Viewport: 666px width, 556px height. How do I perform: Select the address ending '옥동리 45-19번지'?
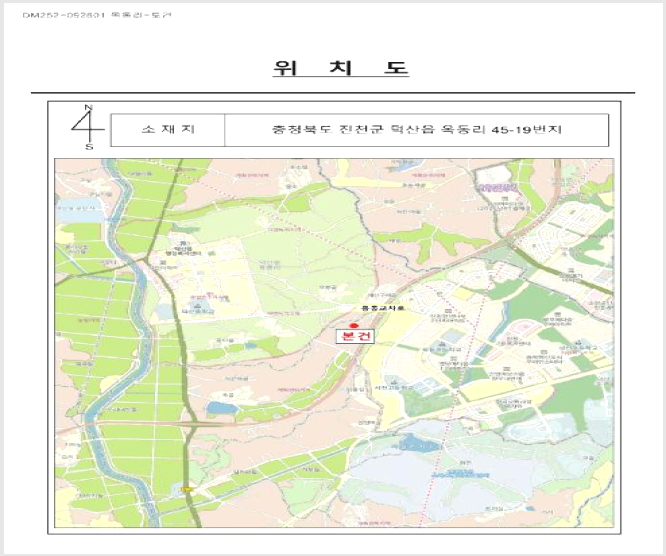point(417,130)
